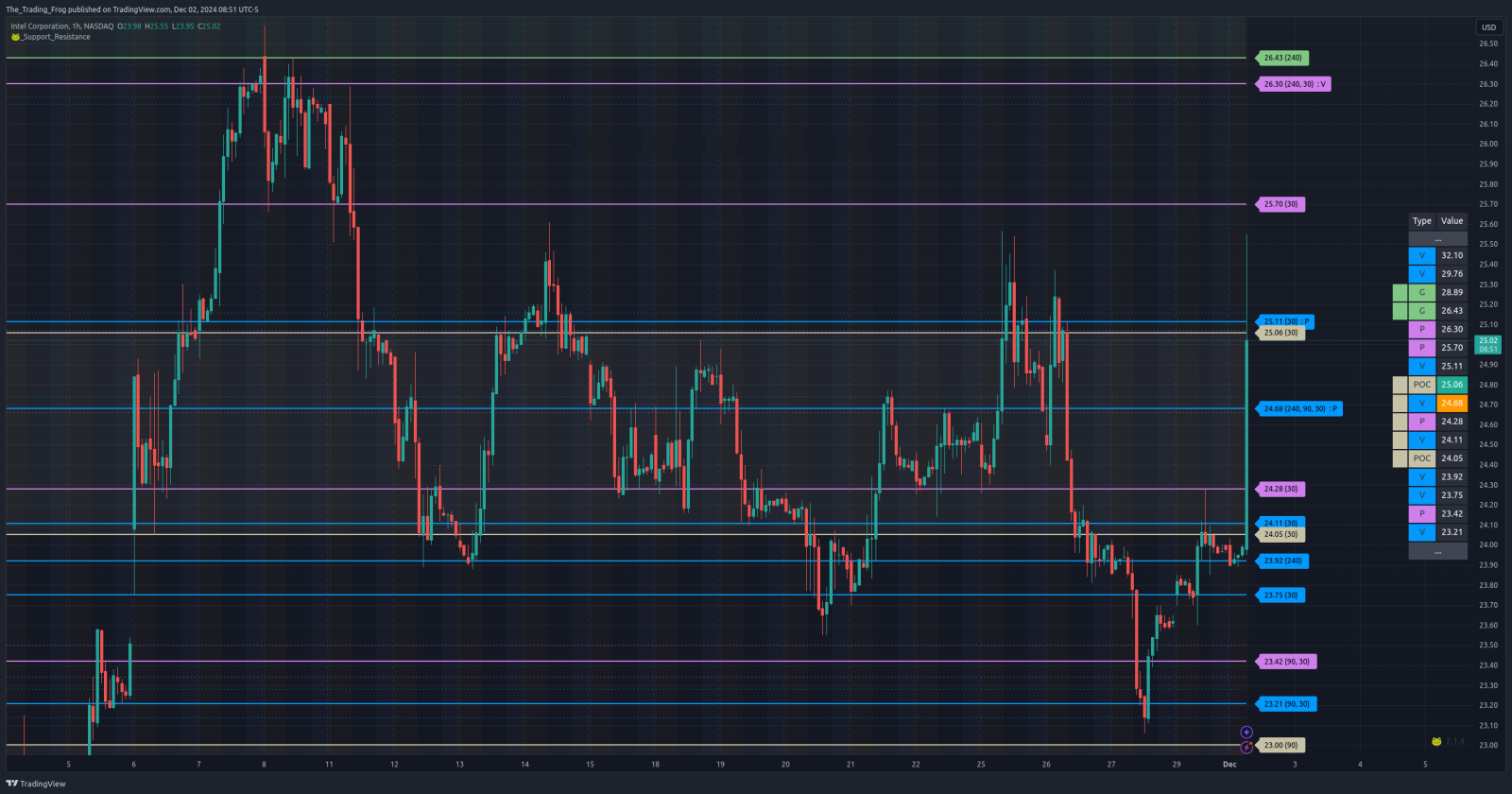1512x794 pixels.
Task: Click the 26.50 tick on price axis
Action: [x=1488, y=43]
